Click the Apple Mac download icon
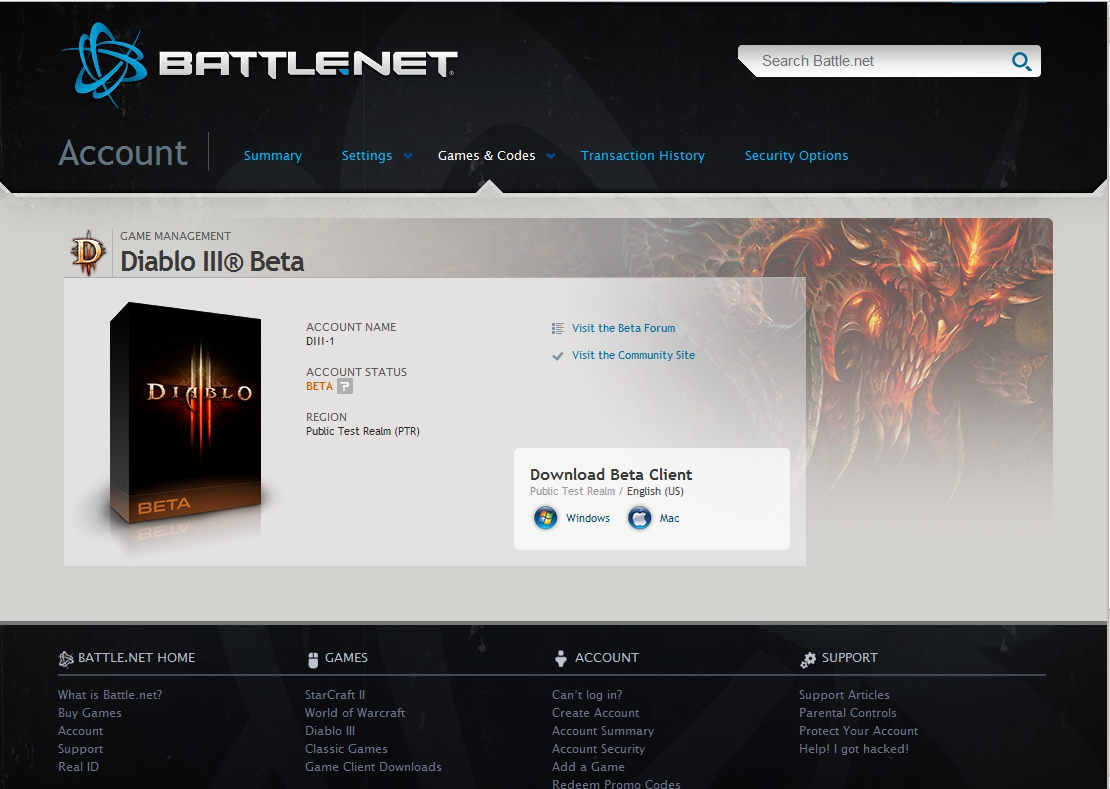Screen dimensions: 1110x789 [x=639, y=518]
